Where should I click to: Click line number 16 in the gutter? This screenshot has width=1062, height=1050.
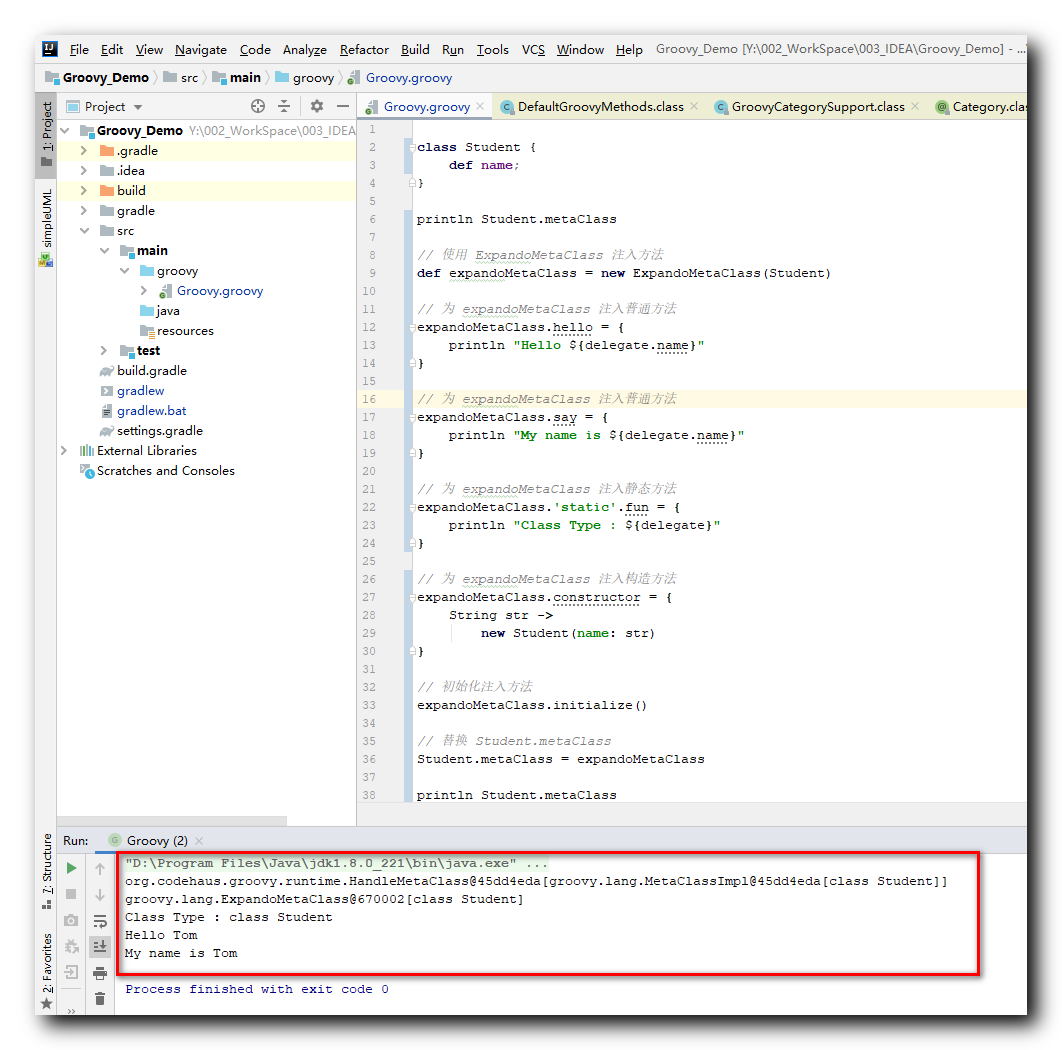coord(368,399)
